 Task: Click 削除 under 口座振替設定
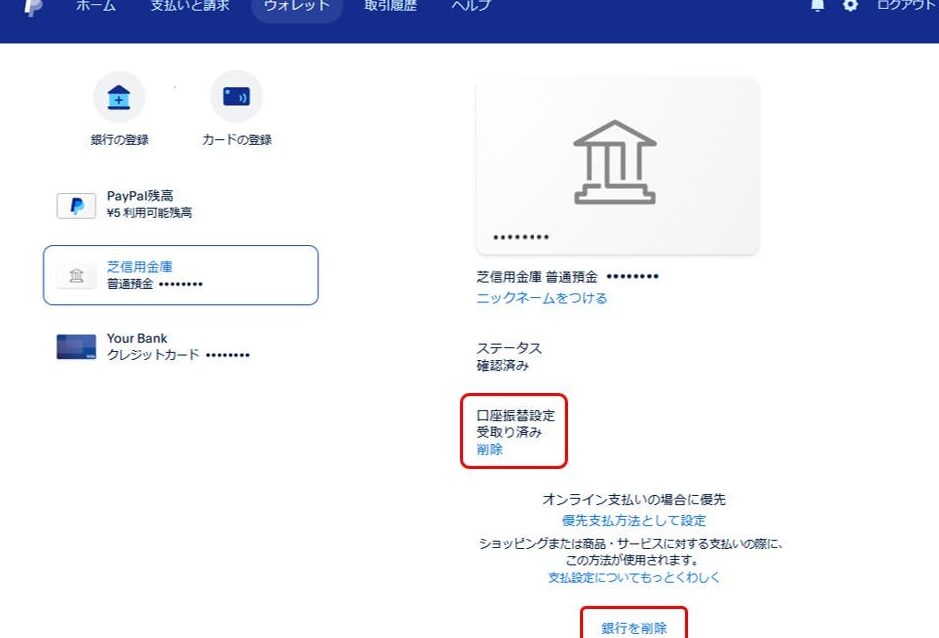point(490,450)
